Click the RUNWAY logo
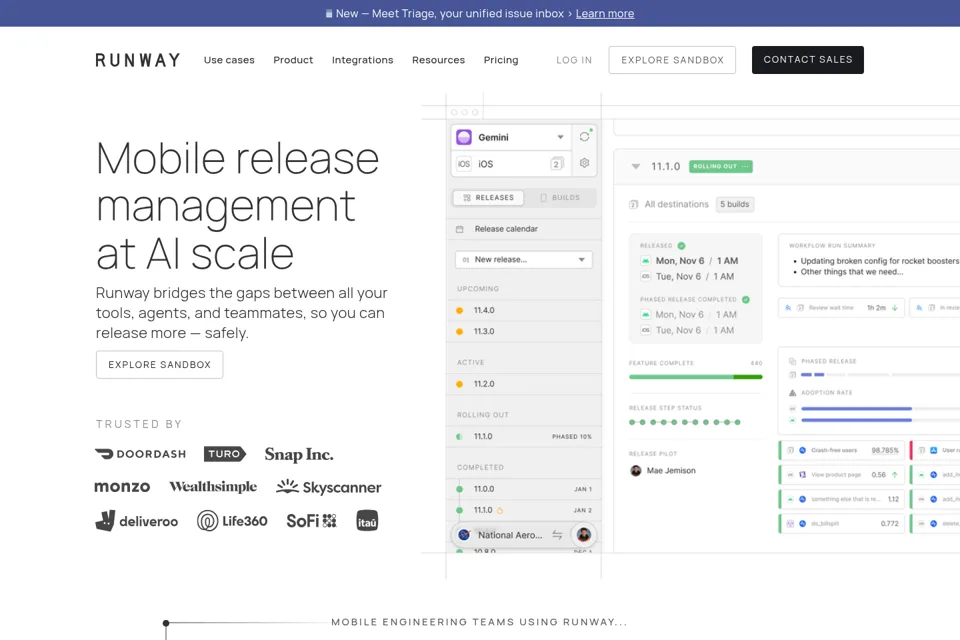The height and width of the screenshot is (640, 960). click(x=138, y=60)
